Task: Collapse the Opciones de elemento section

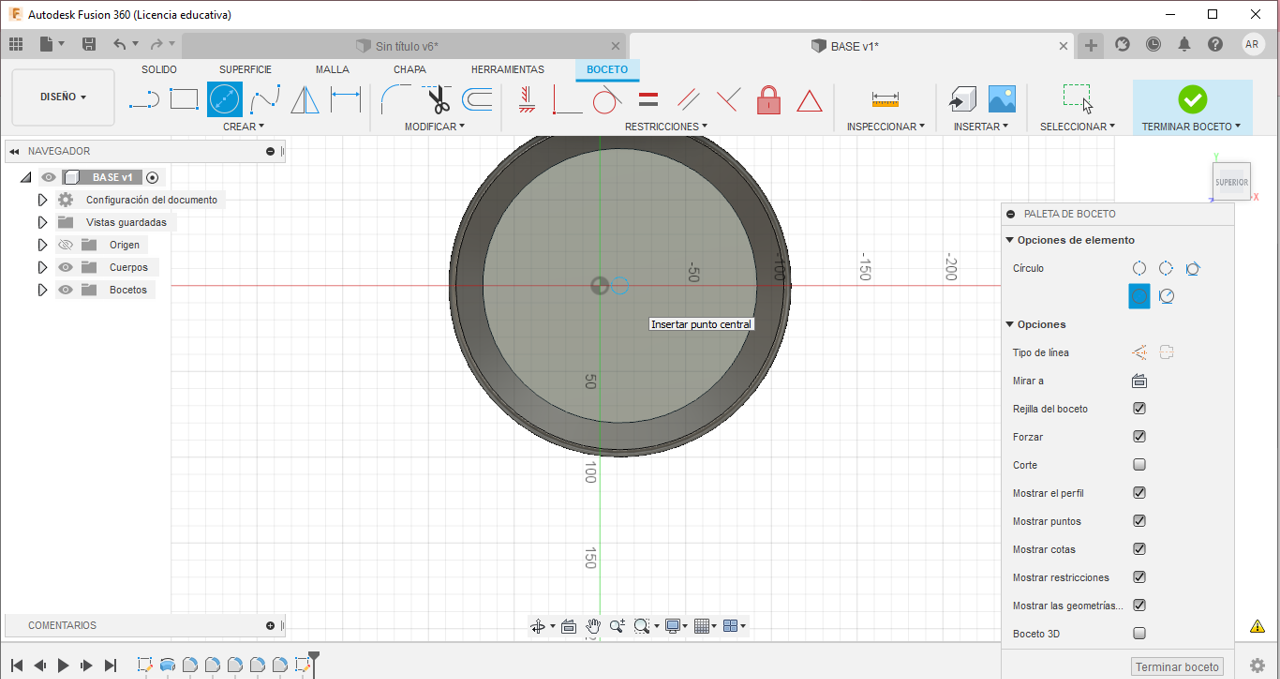Action: click(1010, 240)
